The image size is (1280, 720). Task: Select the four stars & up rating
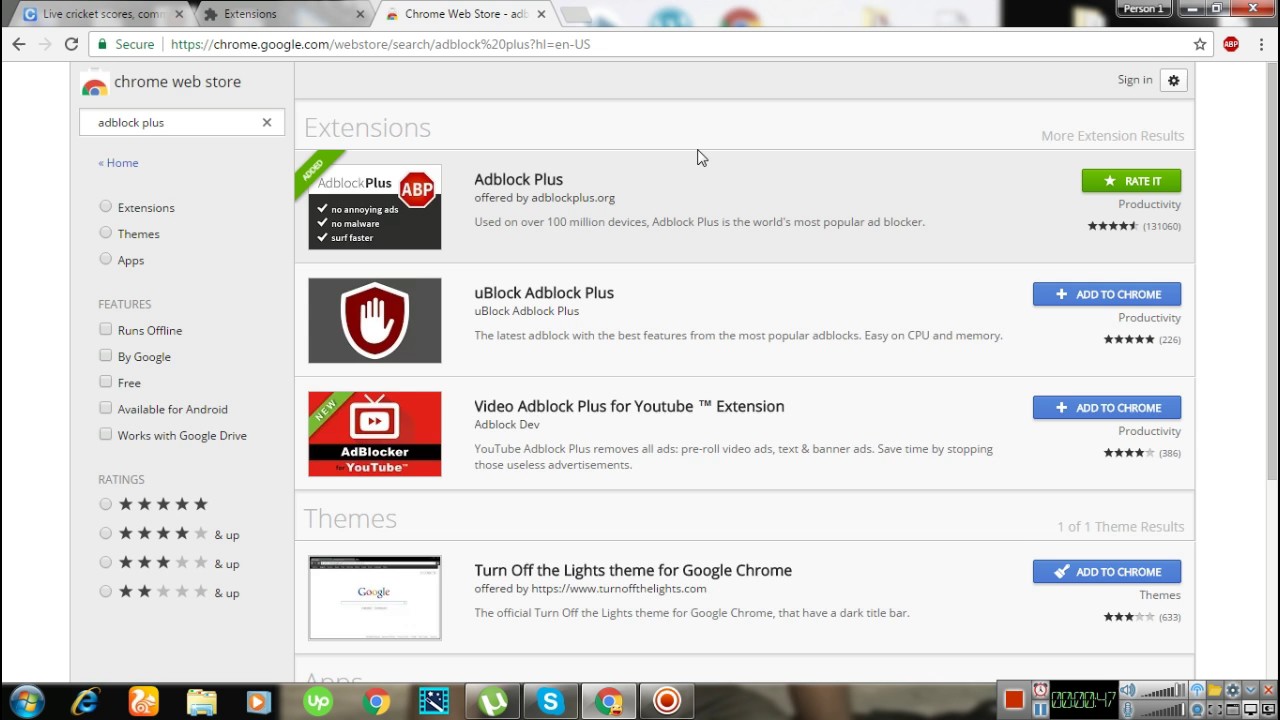click(x=106, y=533)
